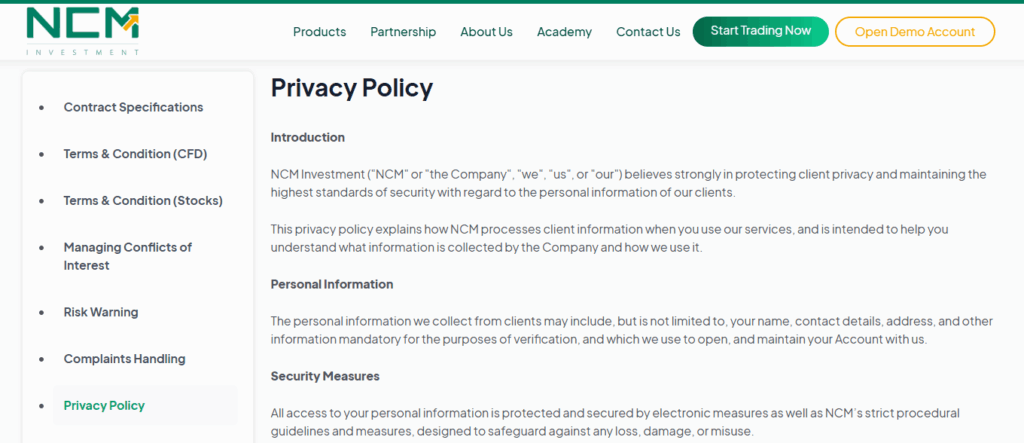Viewport: 1024px width, 443px height.
Task: Select the highlighted Privacy Policy sidebar item
Action: (145, 406)
